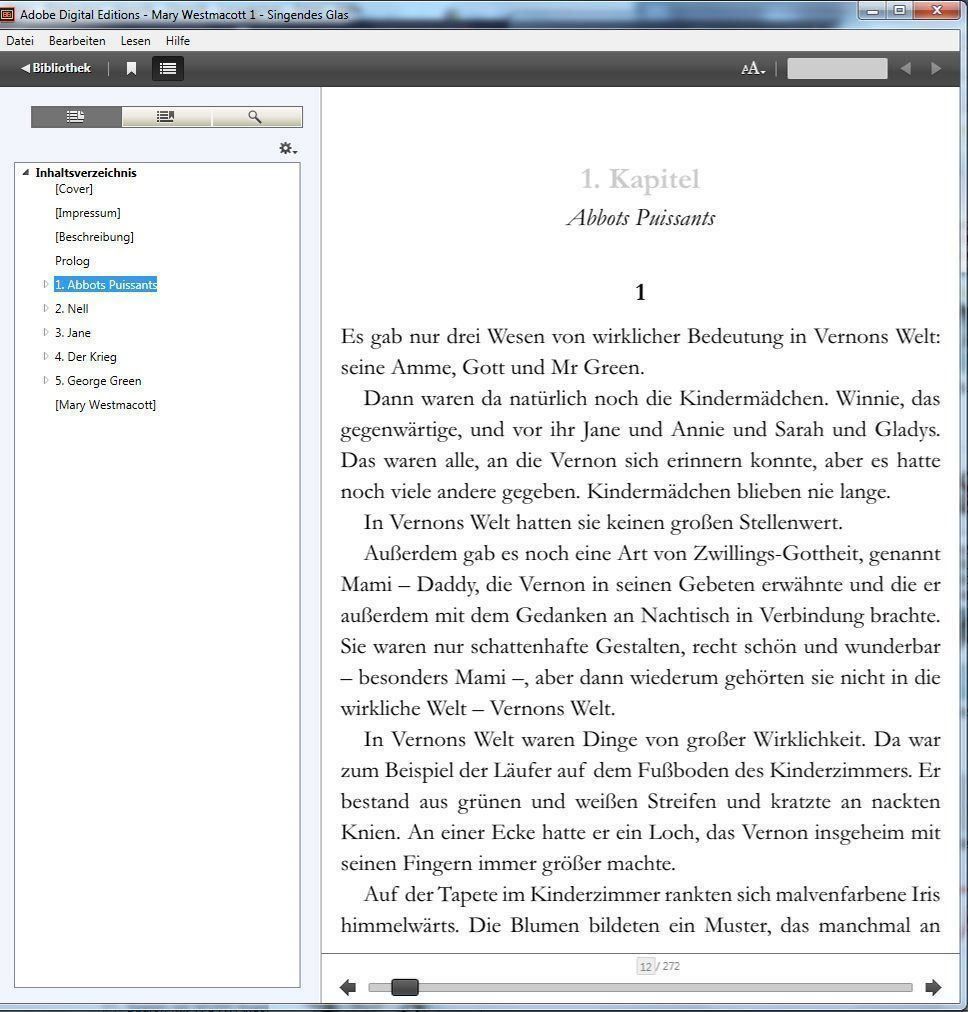The height and width of the screenshot is (1012, 968).
Task: Select 5. George Green in contents
Action: 98,381
